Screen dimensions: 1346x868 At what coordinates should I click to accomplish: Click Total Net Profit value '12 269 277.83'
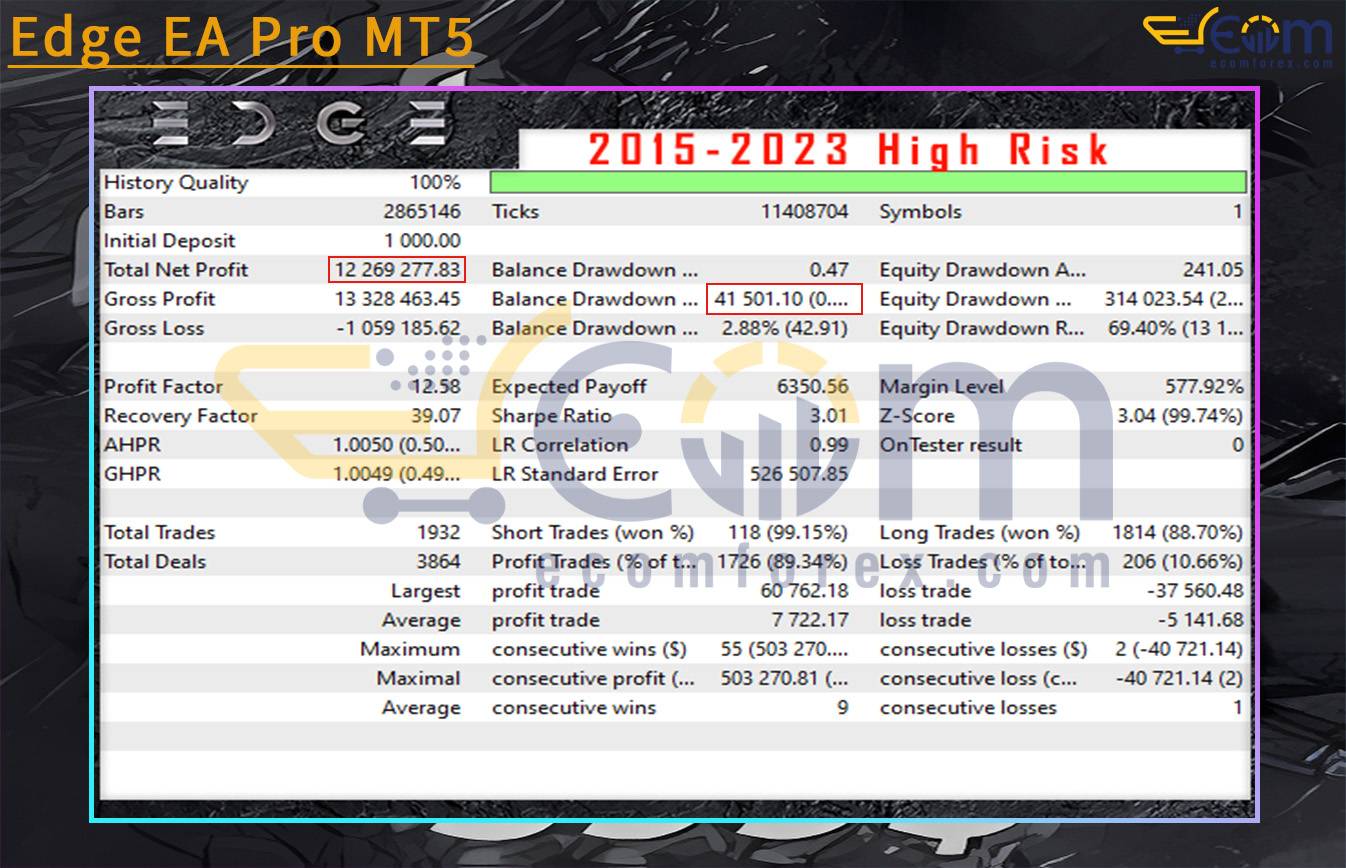click(397, 270)
